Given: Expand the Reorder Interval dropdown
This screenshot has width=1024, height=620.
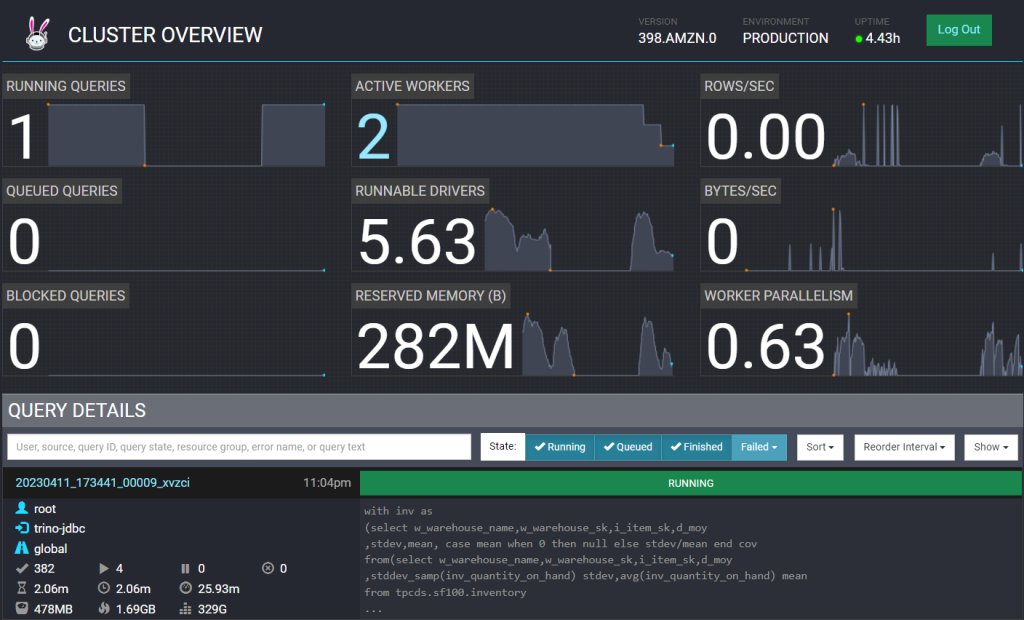Looking at the screenshot, I should tap(904, 447).
